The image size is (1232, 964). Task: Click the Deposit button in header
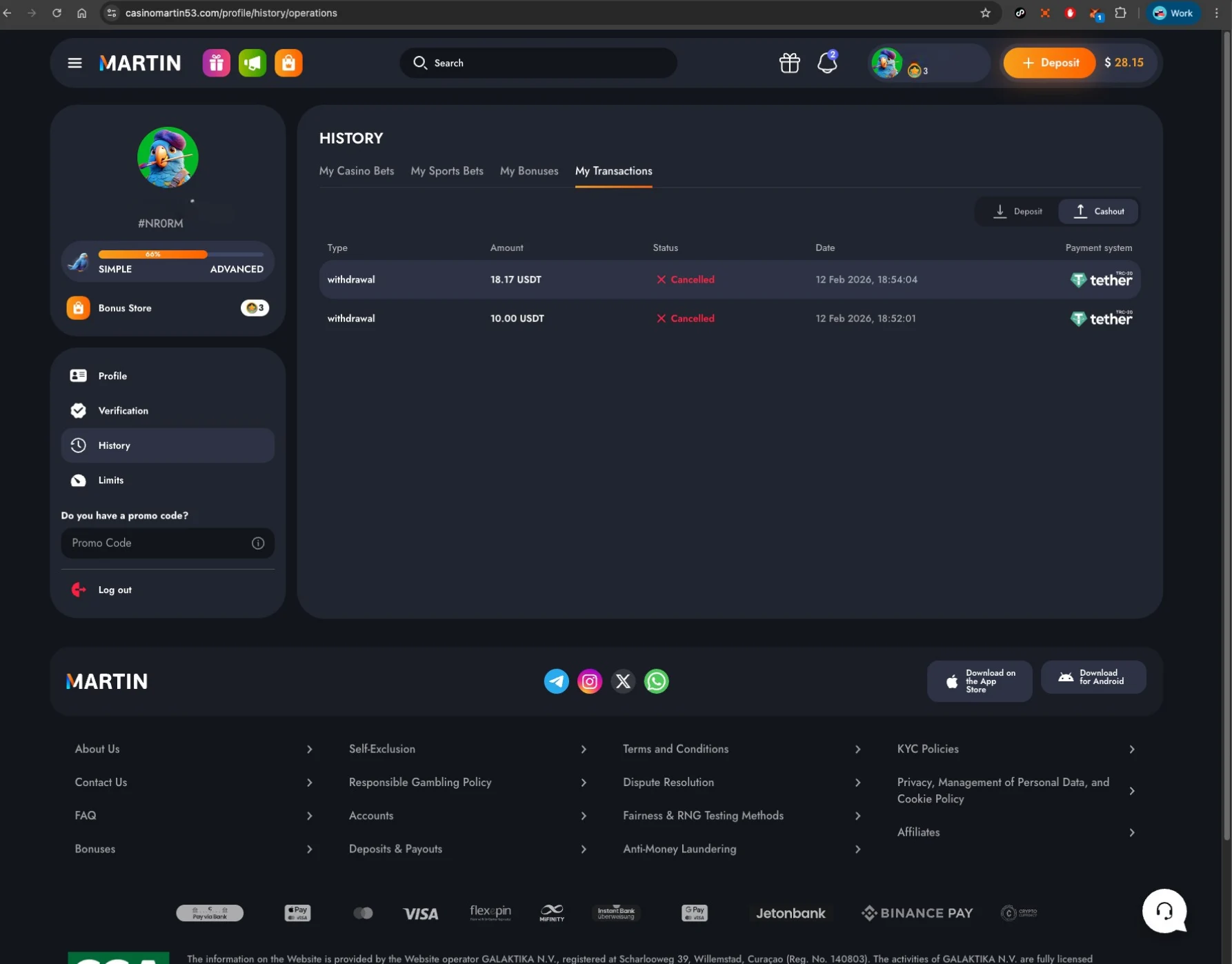point(1049,63)
